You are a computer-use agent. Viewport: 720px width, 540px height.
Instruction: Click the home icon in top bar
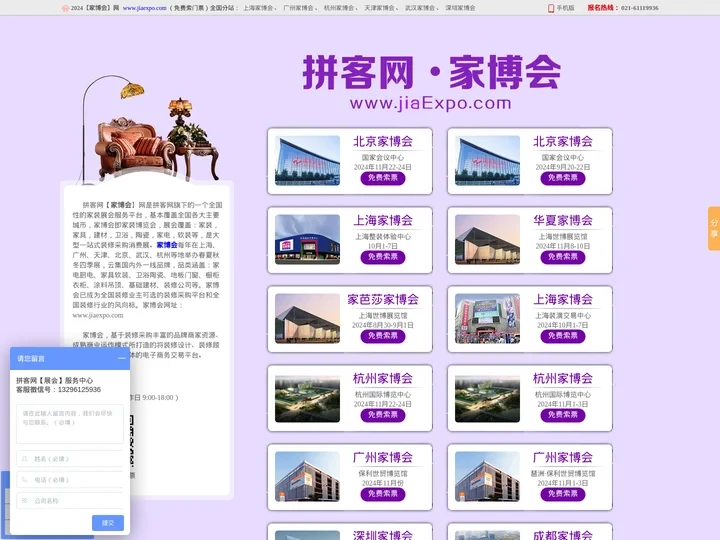coord(65,8)
